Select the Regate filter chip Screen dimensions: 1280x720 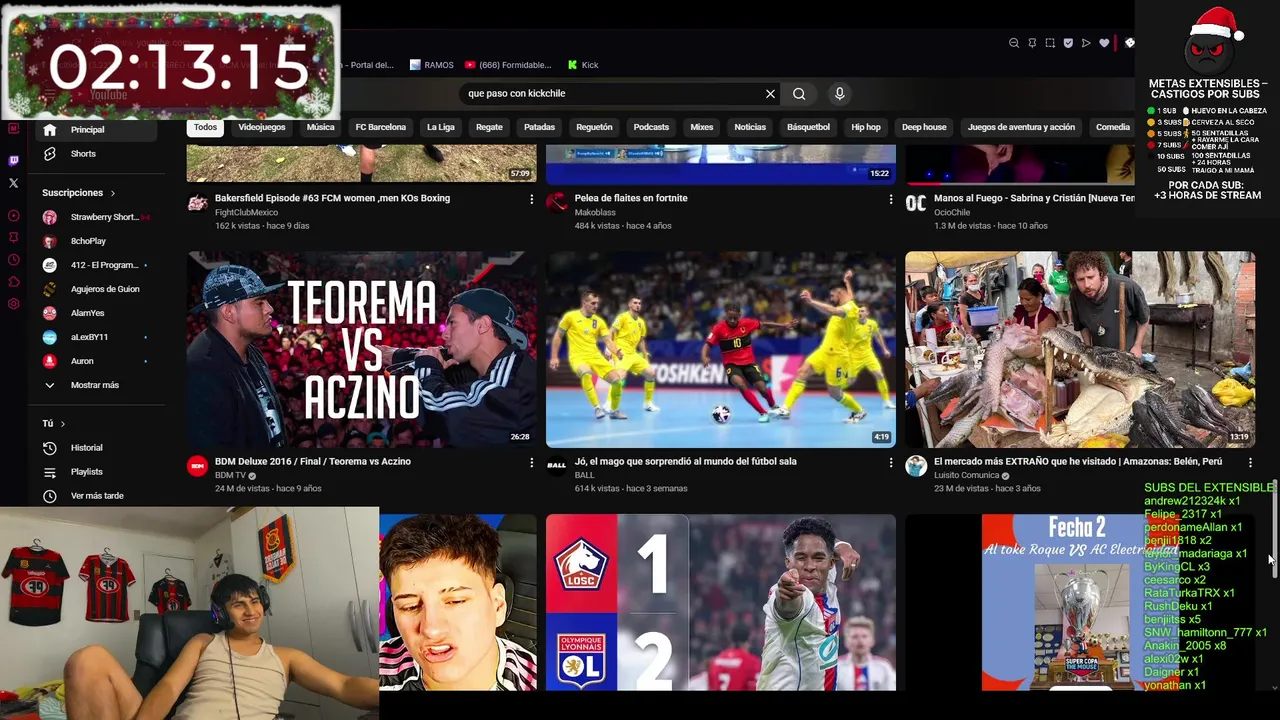pos(489,127)
